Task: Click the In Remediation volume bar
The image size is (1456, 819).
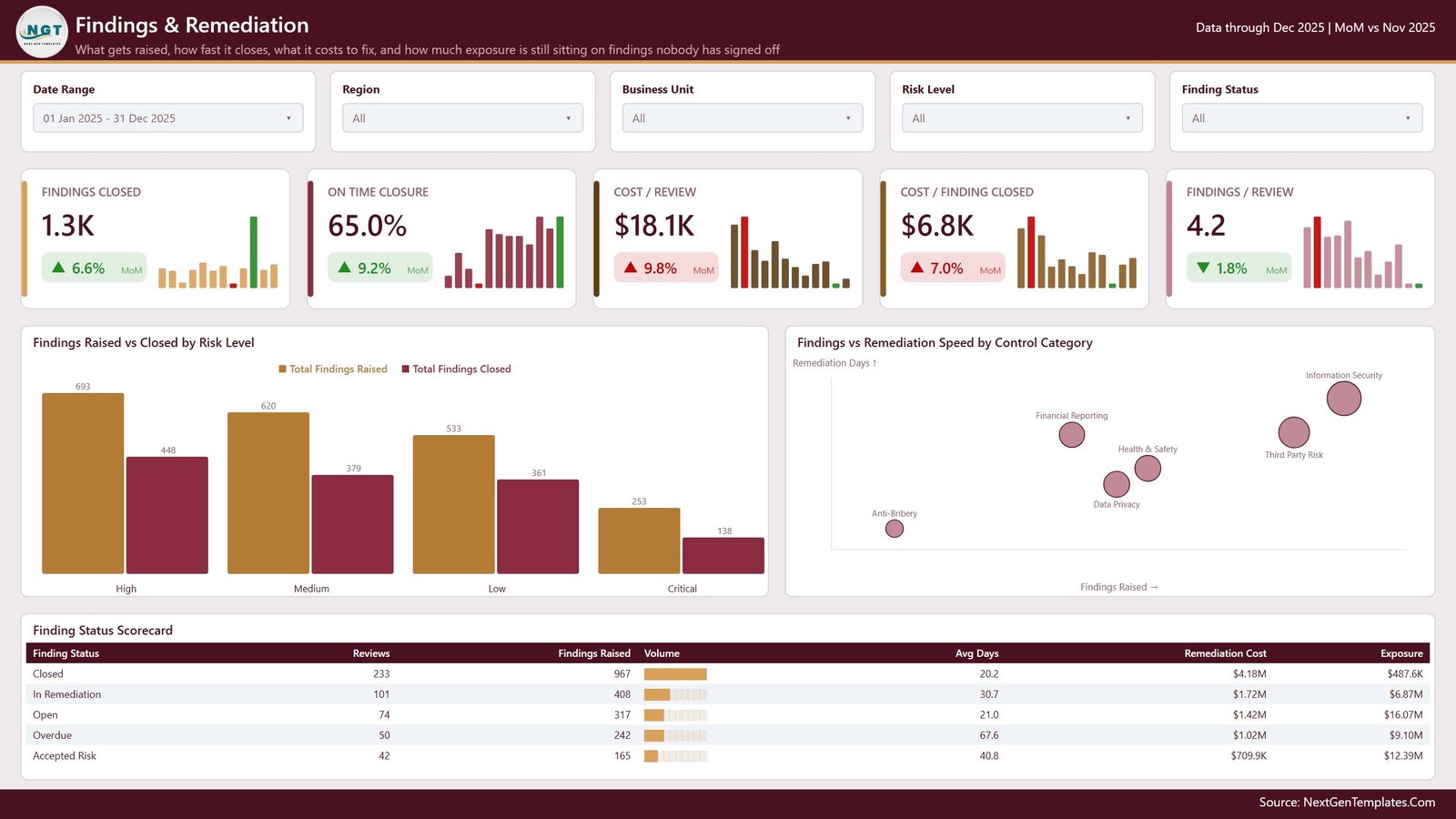Action: tap(675, 694)
